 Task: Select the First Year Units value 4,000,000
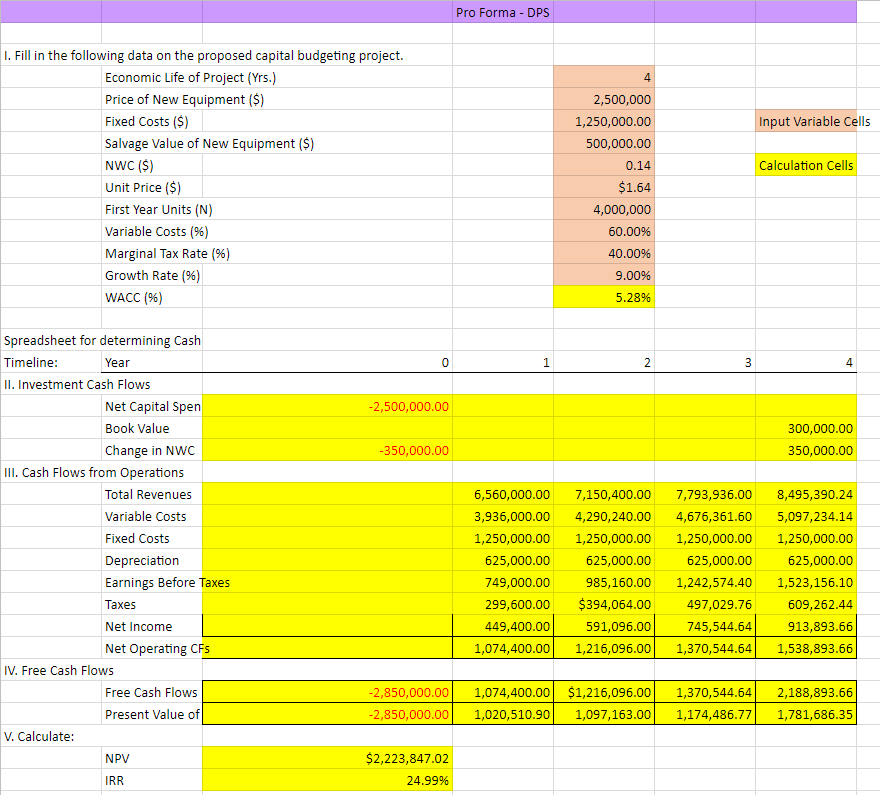coord(604,210)
